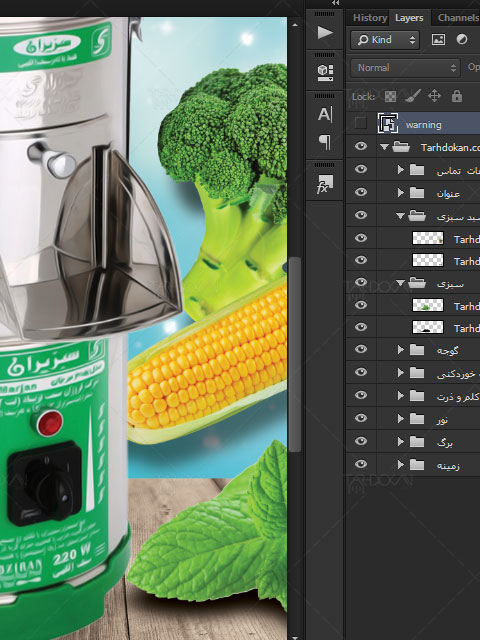Click the document scroll-up arrow
Image resolution: width=480 pixels, height=640 pixels.
tap(295, 25)
